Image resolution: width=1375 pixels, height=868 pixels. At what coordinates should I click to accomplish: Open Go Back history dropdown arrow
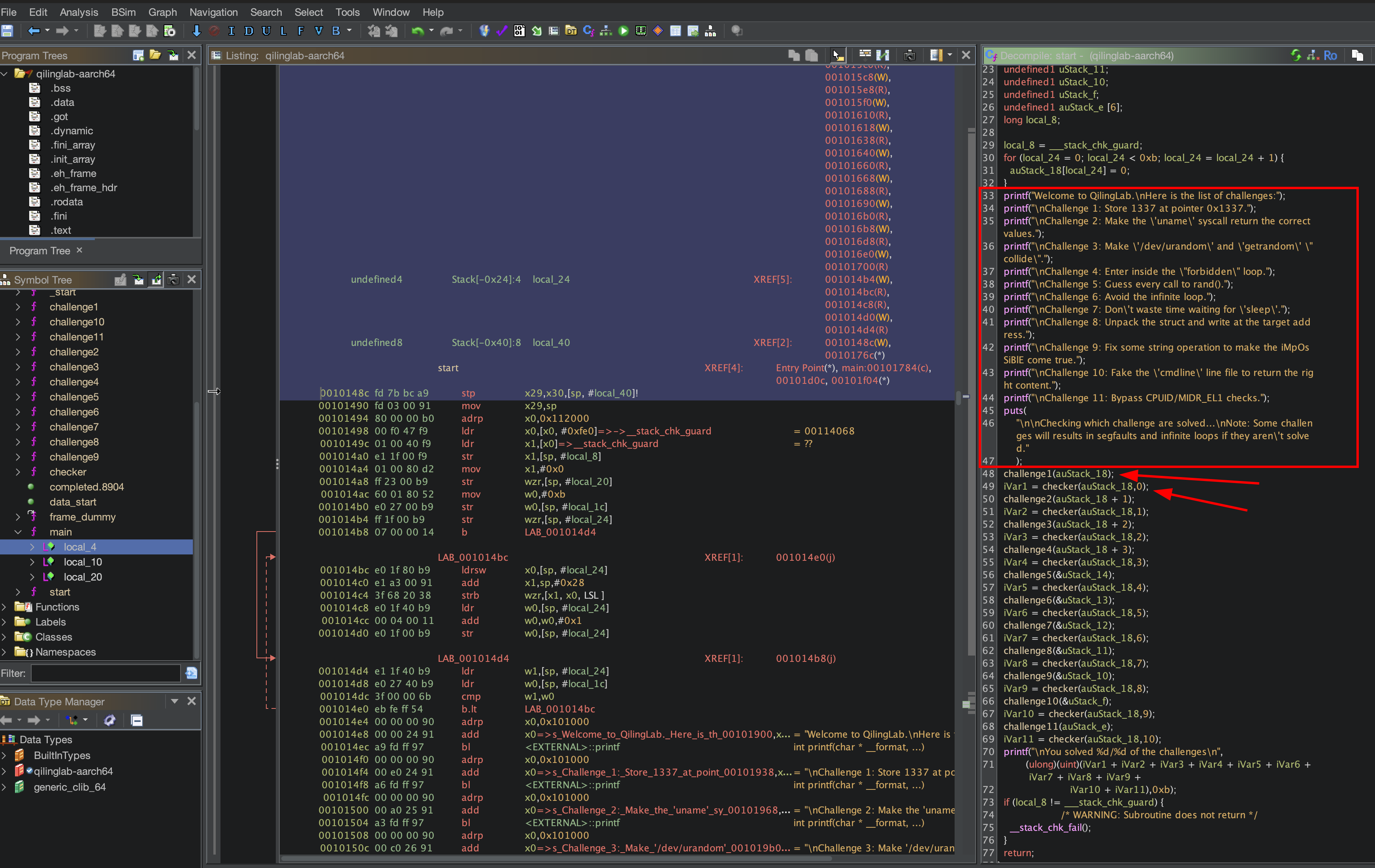[x=47, y=31]
